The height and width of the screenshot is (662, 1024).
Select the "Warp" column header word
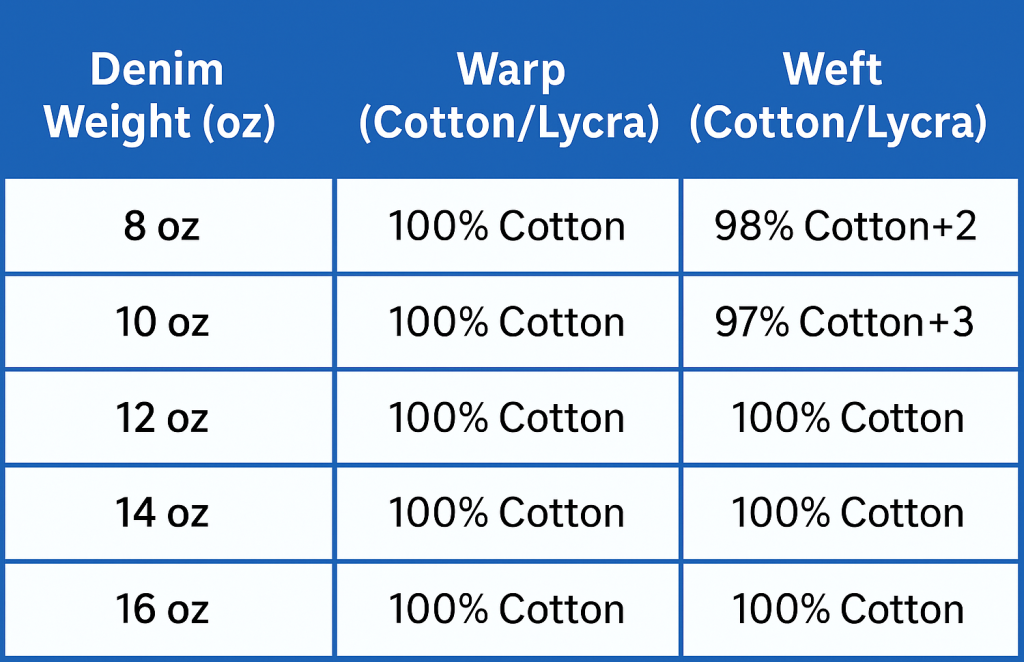point(510,70)
